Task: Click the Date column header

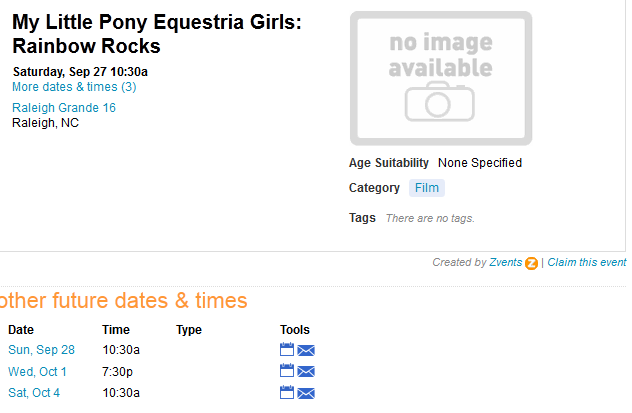Action: tap(21, 330)
